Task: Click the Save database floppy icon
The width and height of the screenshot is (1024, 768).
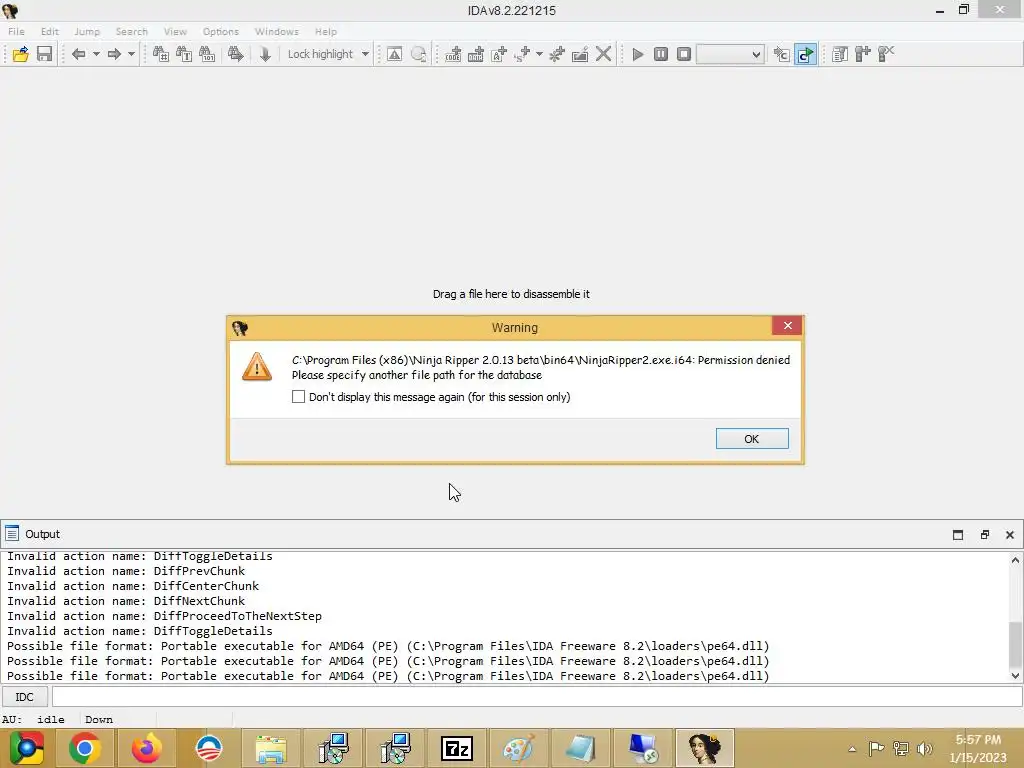Action: point(44,54)
